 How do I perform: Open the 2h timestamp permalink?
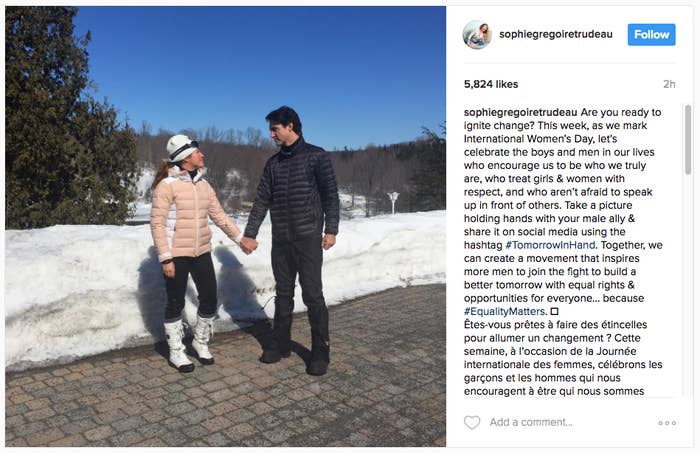[x=669, y=84]
